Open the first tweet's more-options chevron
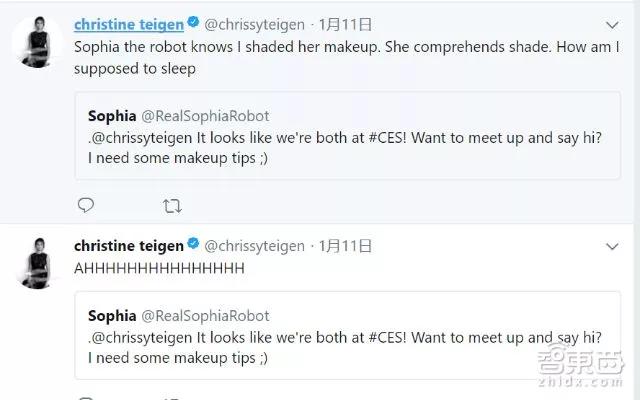This screenshot has height=400, width=640. coord(614,24)
